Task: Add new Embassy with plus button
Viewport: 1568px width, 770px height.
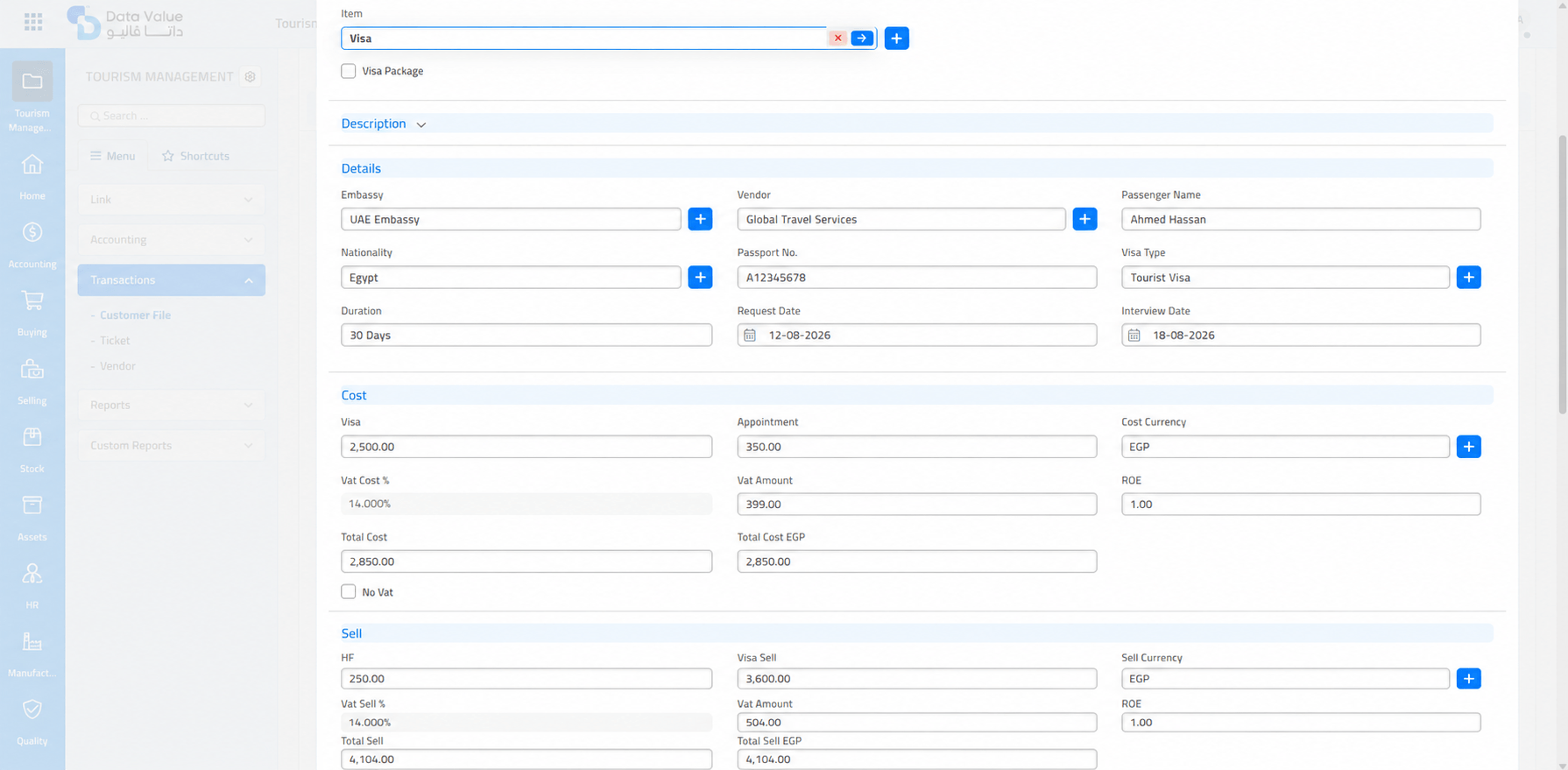Action: 700,219
